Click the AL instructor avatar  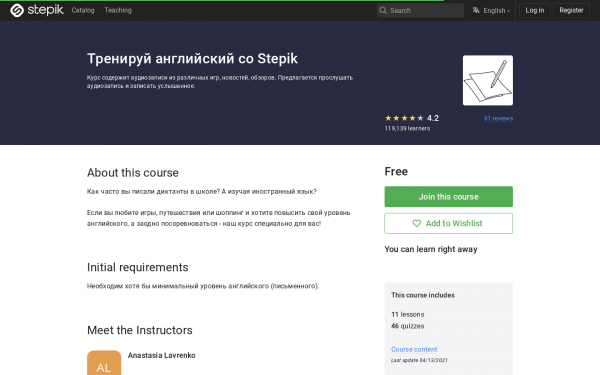tap(104, 363)
